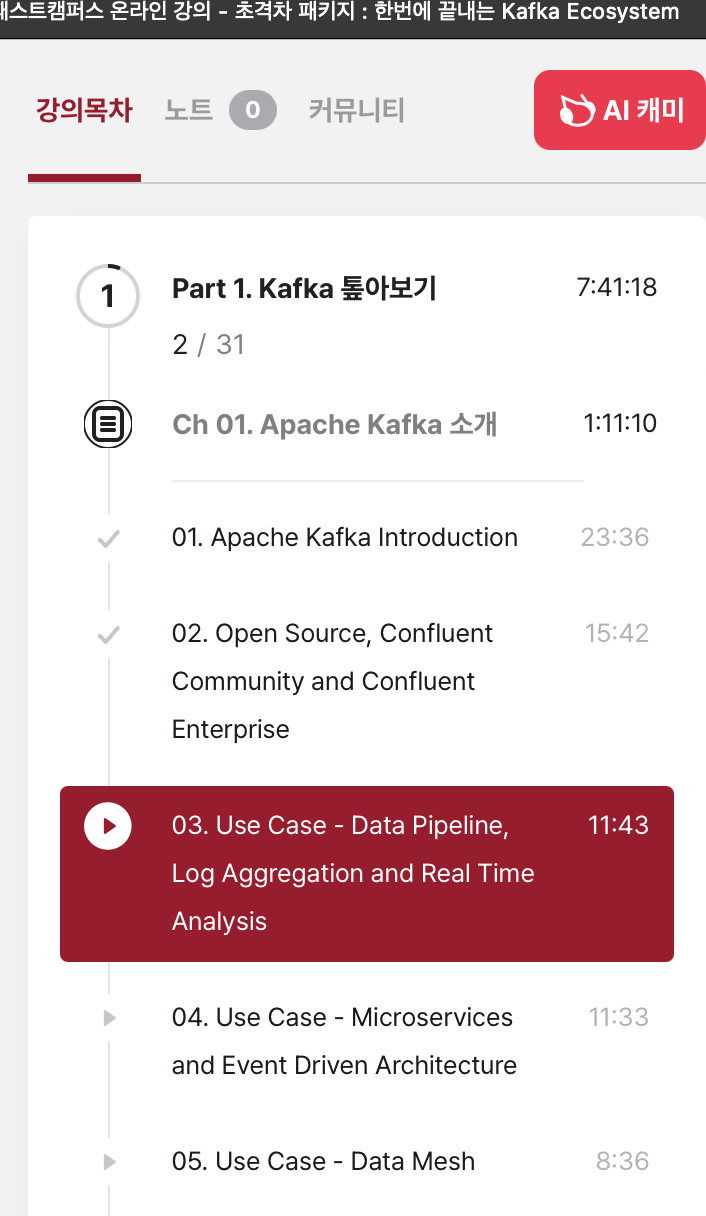The image size is (706, 1216).
Task: Click the 23:36 duration of lecture 01
Action: pyautogui.click(x=615, y=537)
